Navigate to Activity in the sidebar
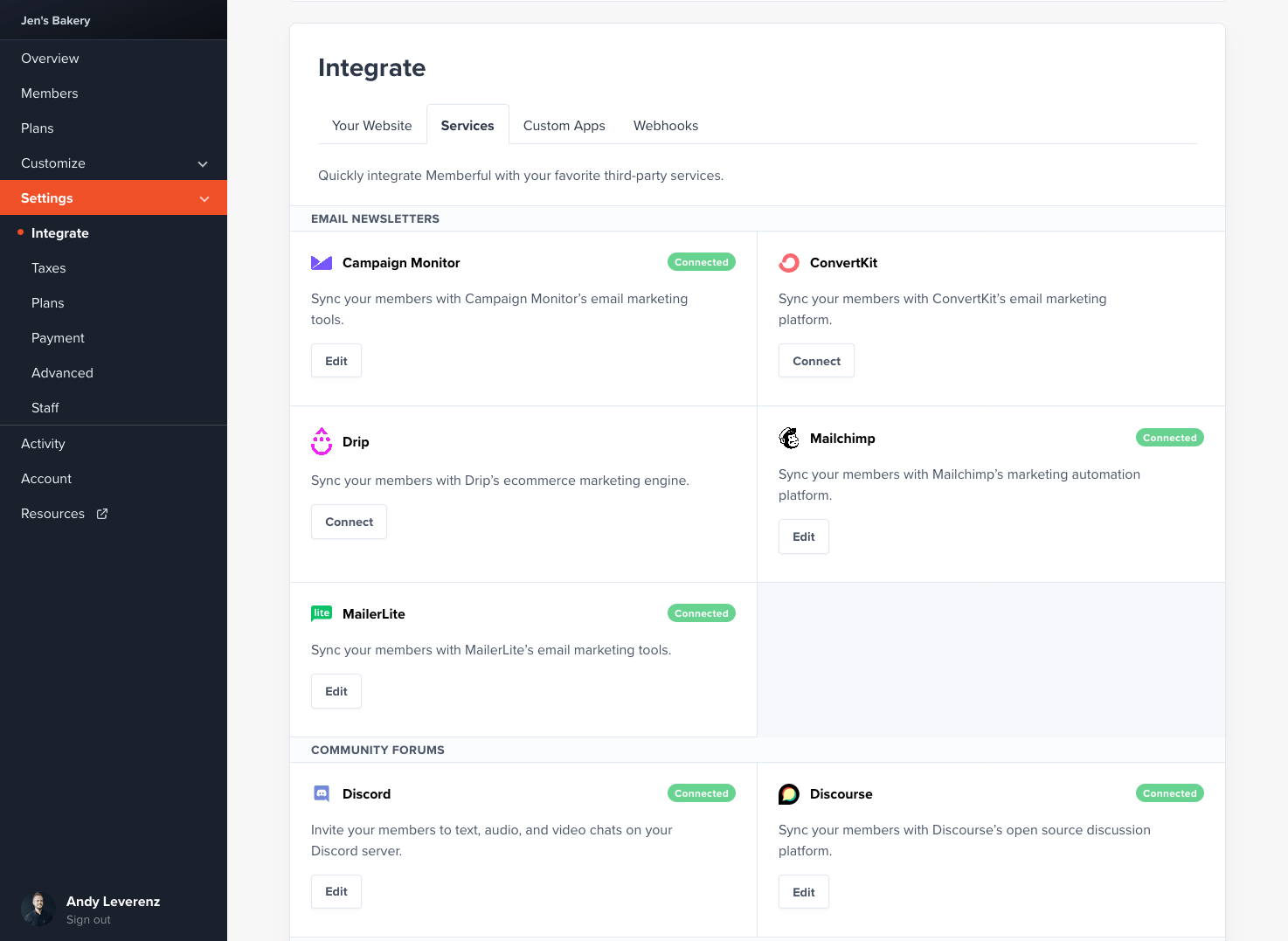Viewport: 1288px width, 941px height. 43,443
